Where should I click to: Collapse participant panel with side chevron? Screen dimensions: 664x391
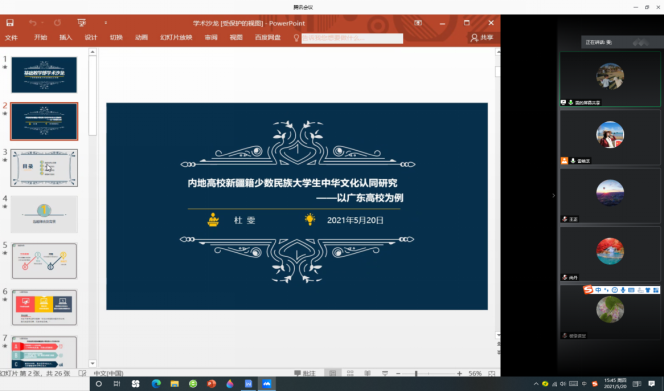(x=553, y=195)
